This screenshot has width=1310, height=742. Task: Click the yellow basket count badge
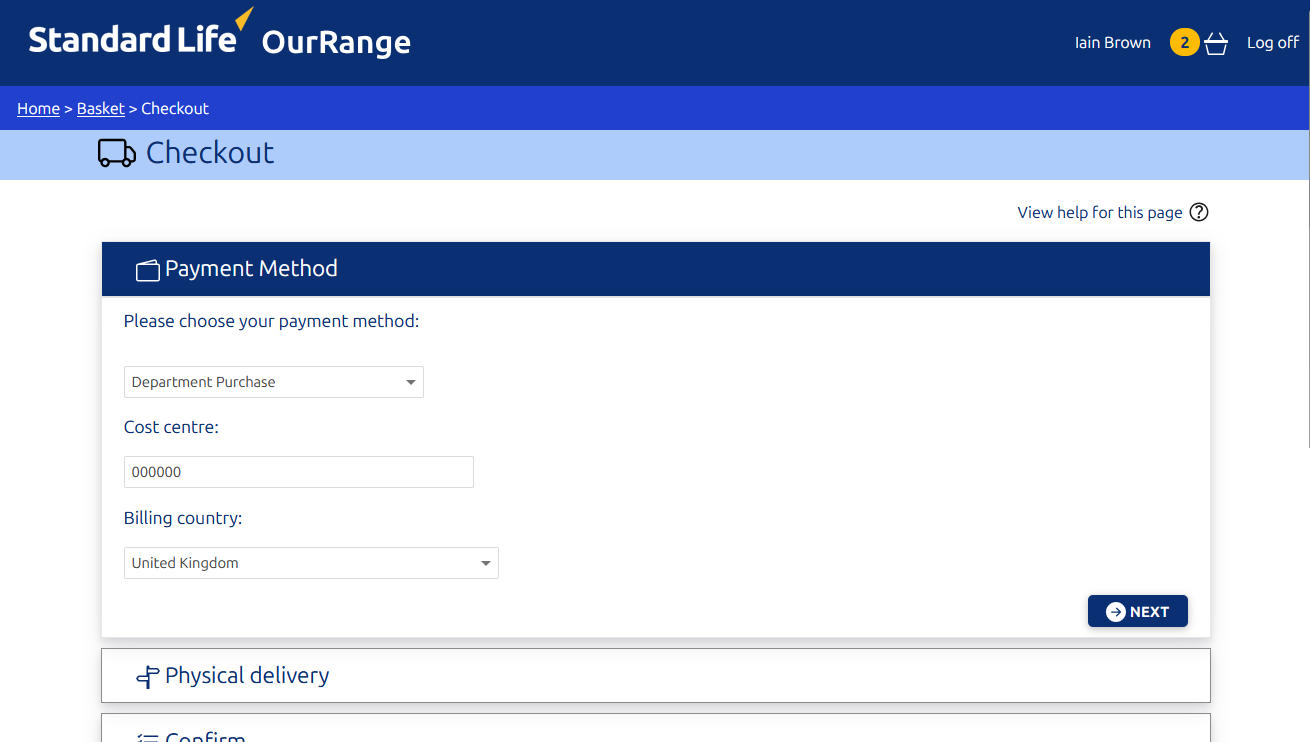tap(1184, 43)
